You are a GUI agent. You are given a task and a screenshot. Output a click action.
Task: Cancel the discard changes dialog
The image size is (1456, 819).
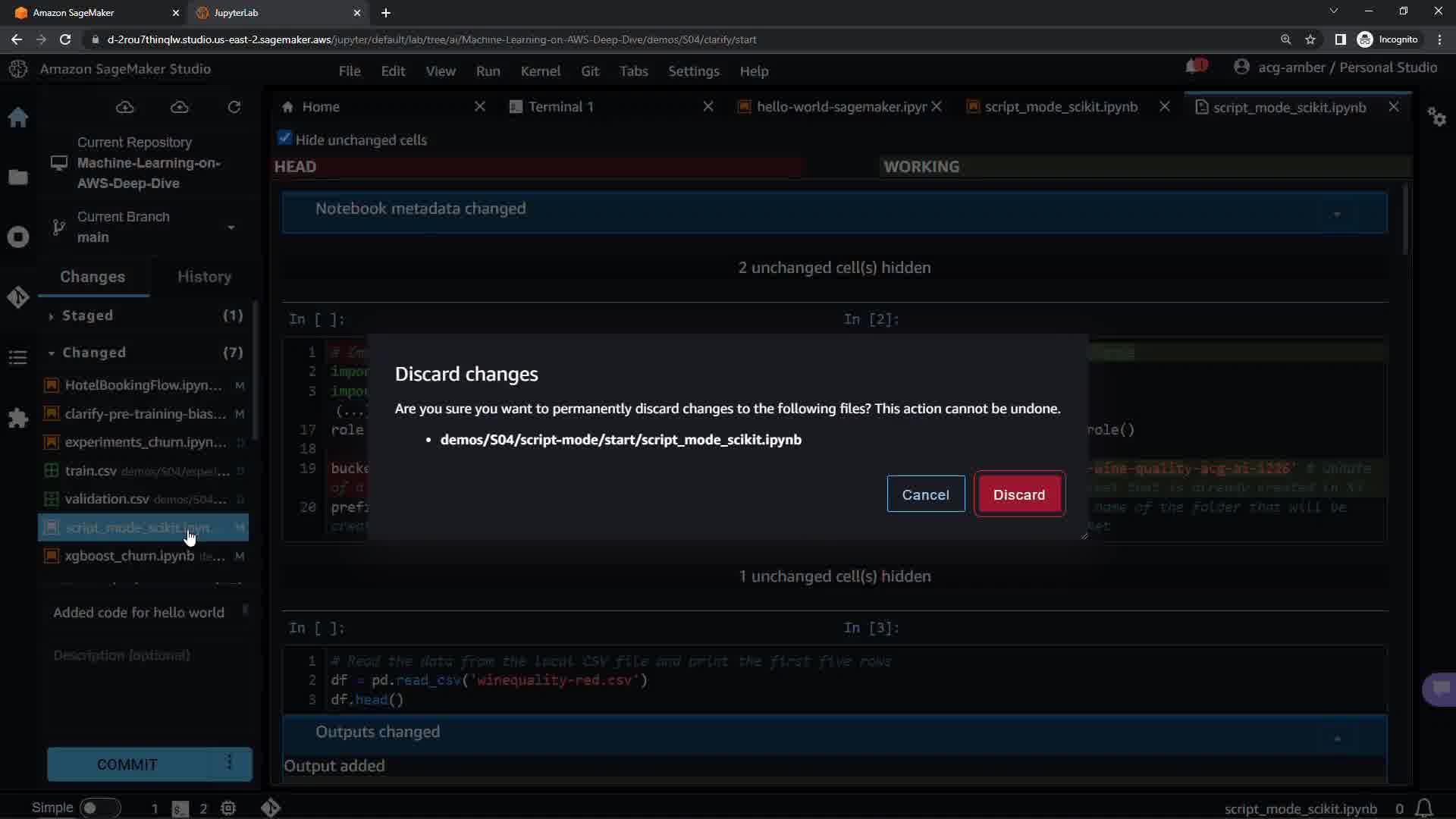point(925,494)
